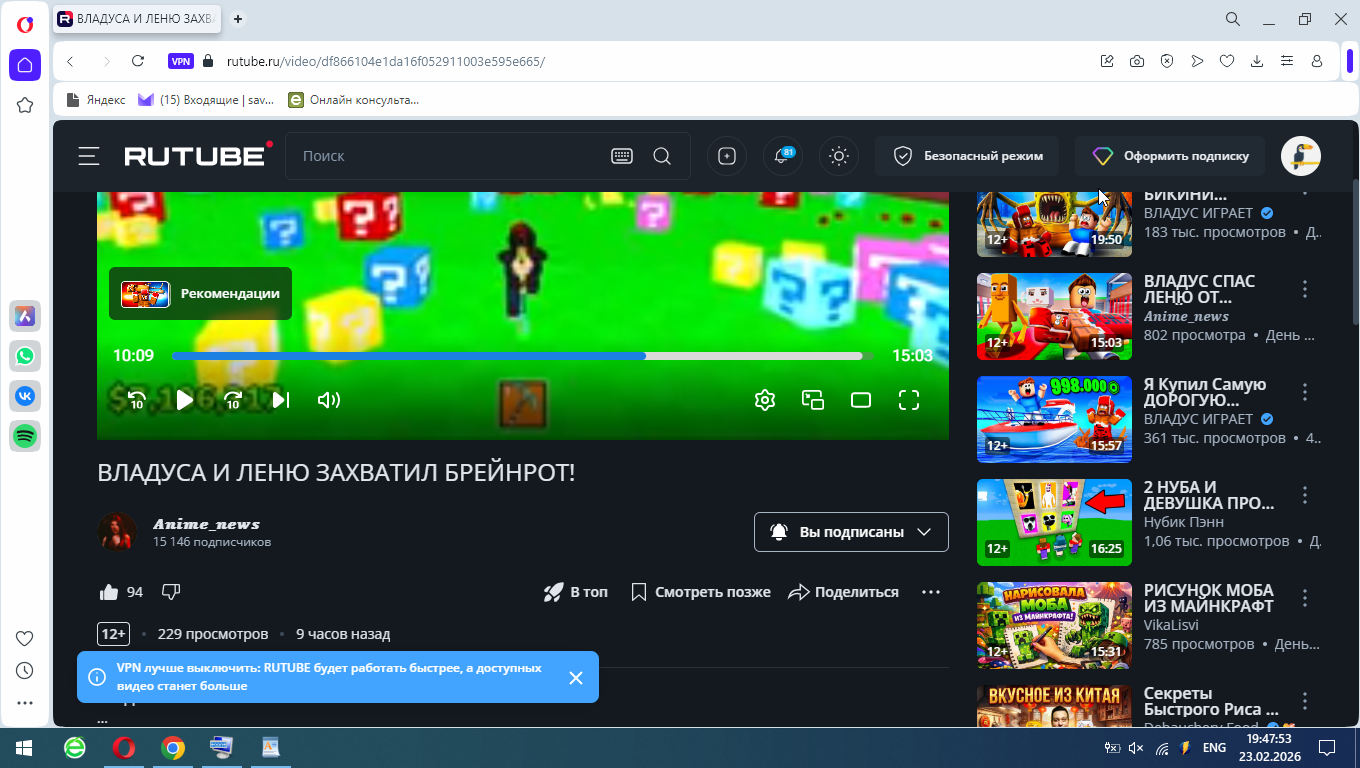Open the 2 НУБА И ДЕВУШКА title
Viewport: 1360px width, 768px height.
pos(1209,495)
